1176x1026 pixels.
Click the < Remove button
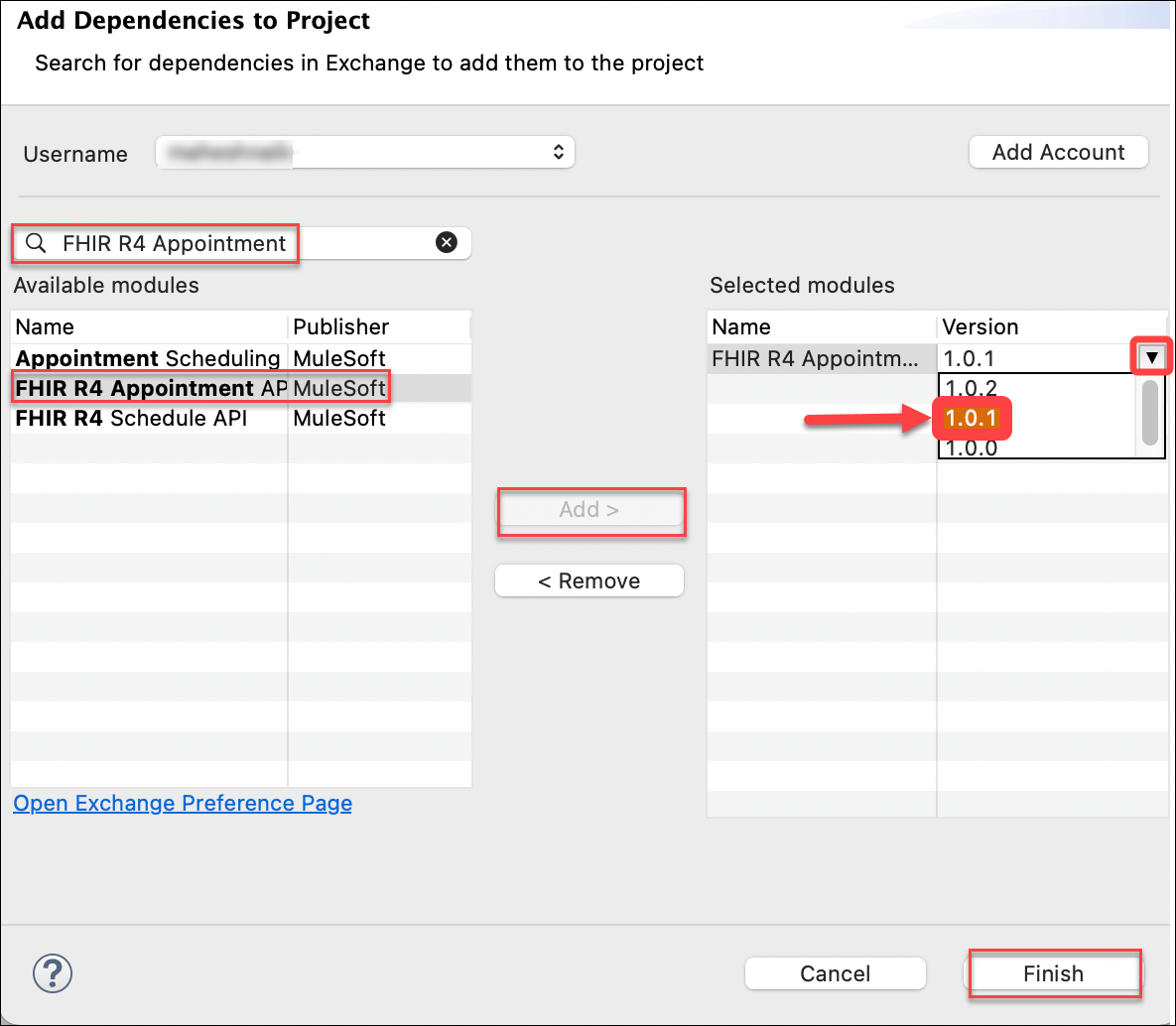(589, 581)
